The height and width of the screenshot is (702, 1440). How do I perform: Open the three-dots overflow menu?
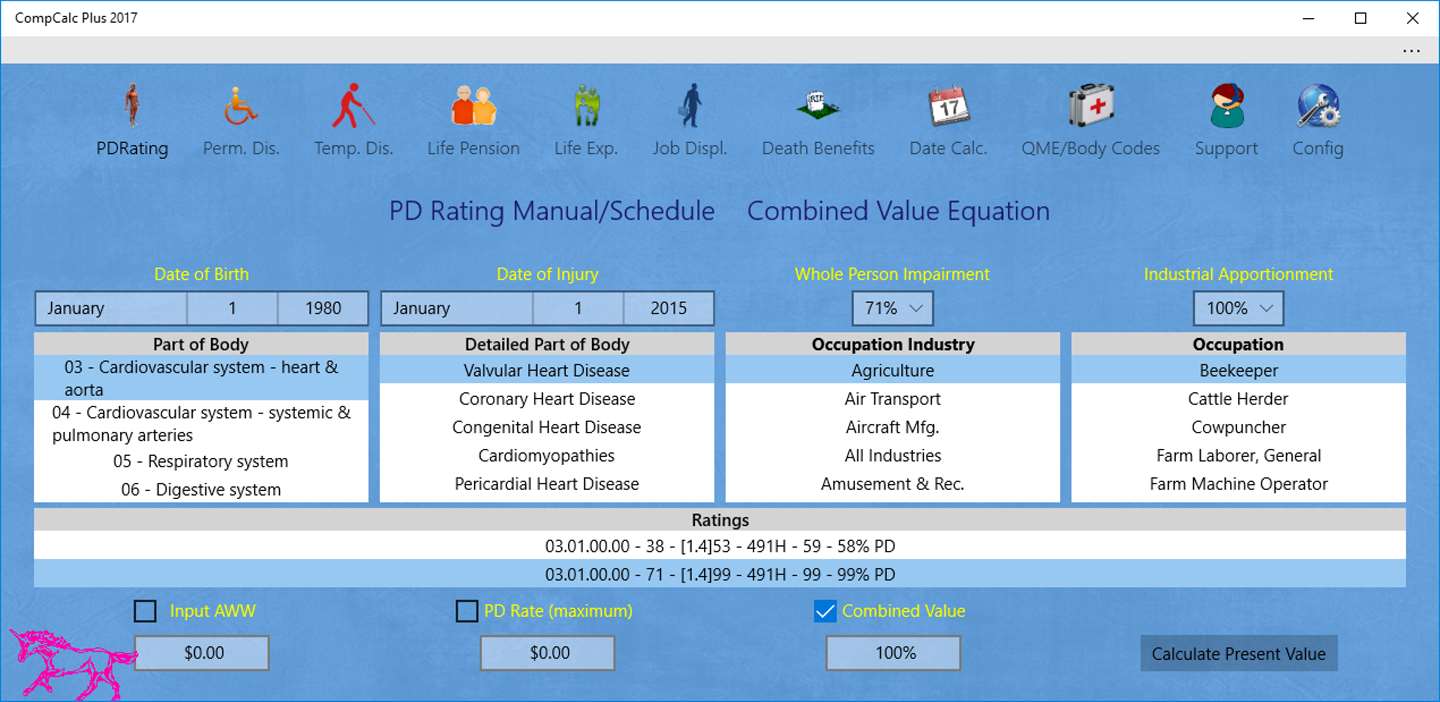pos(1411,51)
